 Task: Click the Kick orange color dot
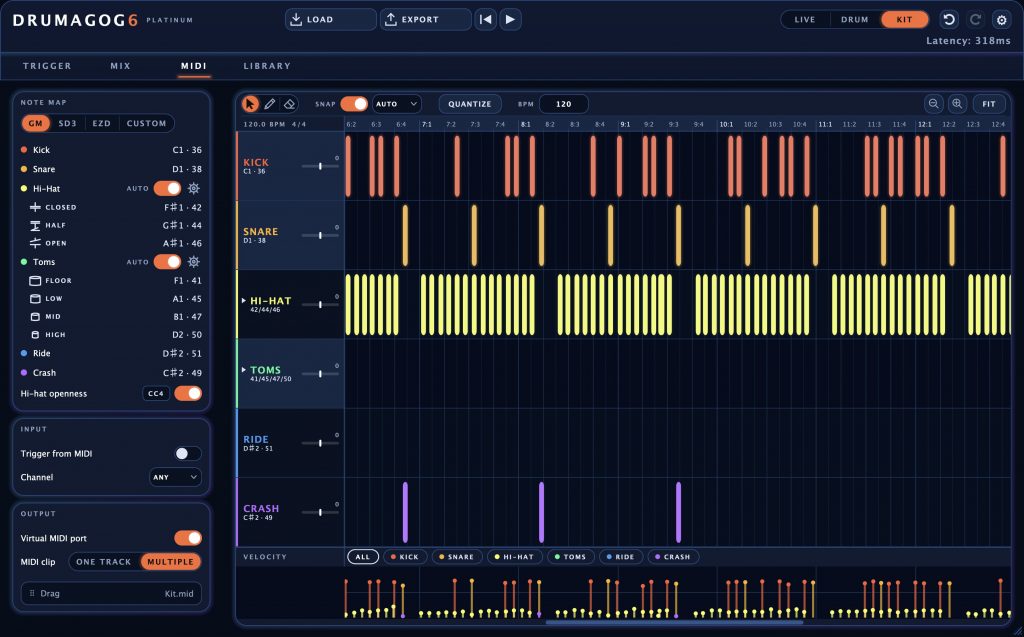pos(24,150)
